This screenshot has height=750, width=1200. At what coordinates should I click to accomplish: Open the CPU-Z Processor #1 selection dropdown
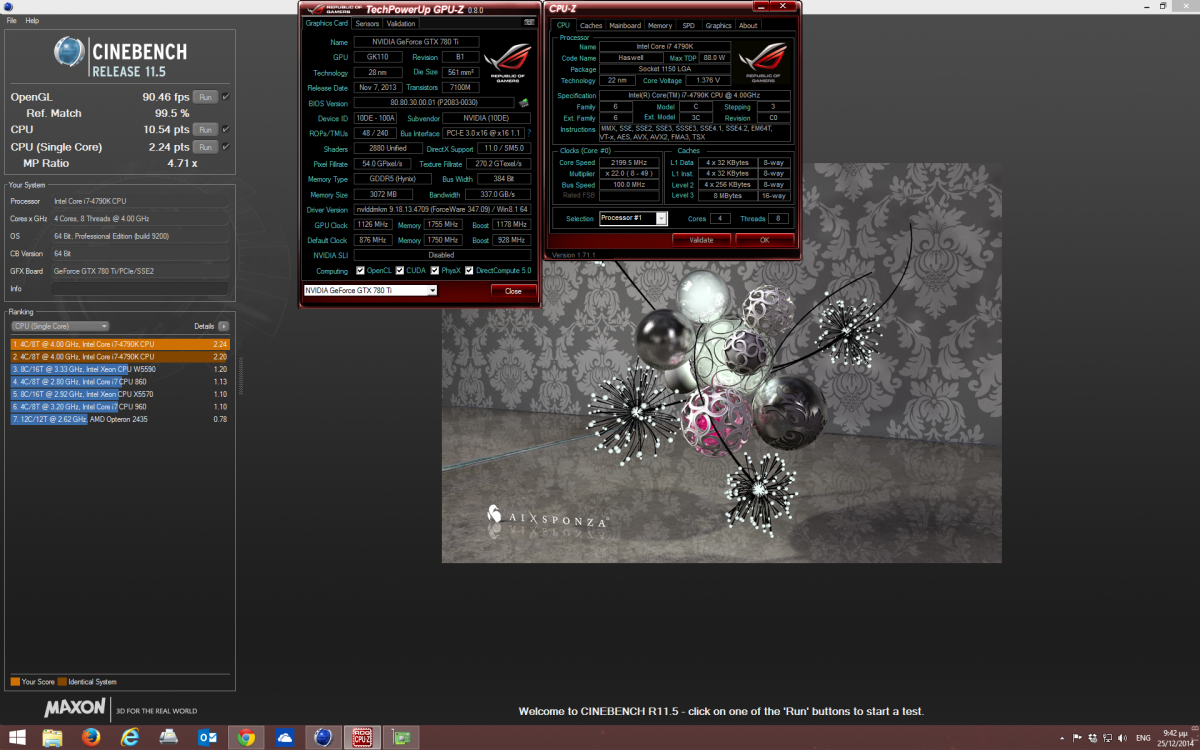(633, 218)
